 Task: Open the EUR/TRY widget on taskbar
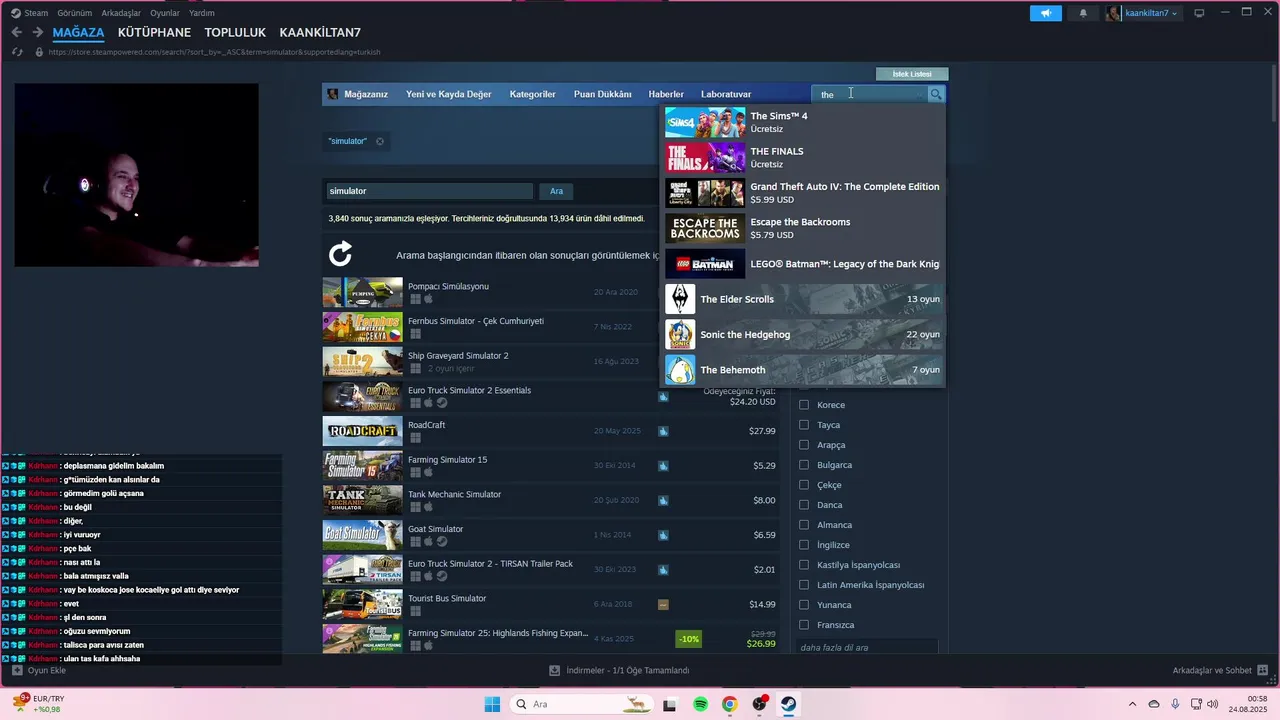pos(38,703)
